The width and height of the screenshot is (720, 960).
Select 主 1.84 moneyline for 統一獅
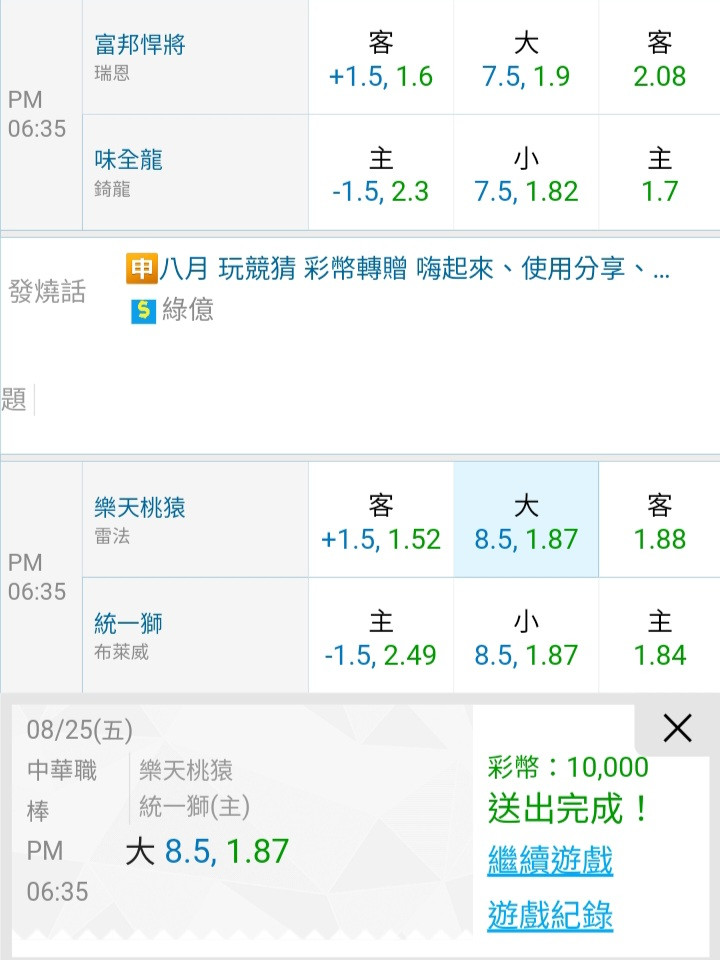[x=659, y=636]
